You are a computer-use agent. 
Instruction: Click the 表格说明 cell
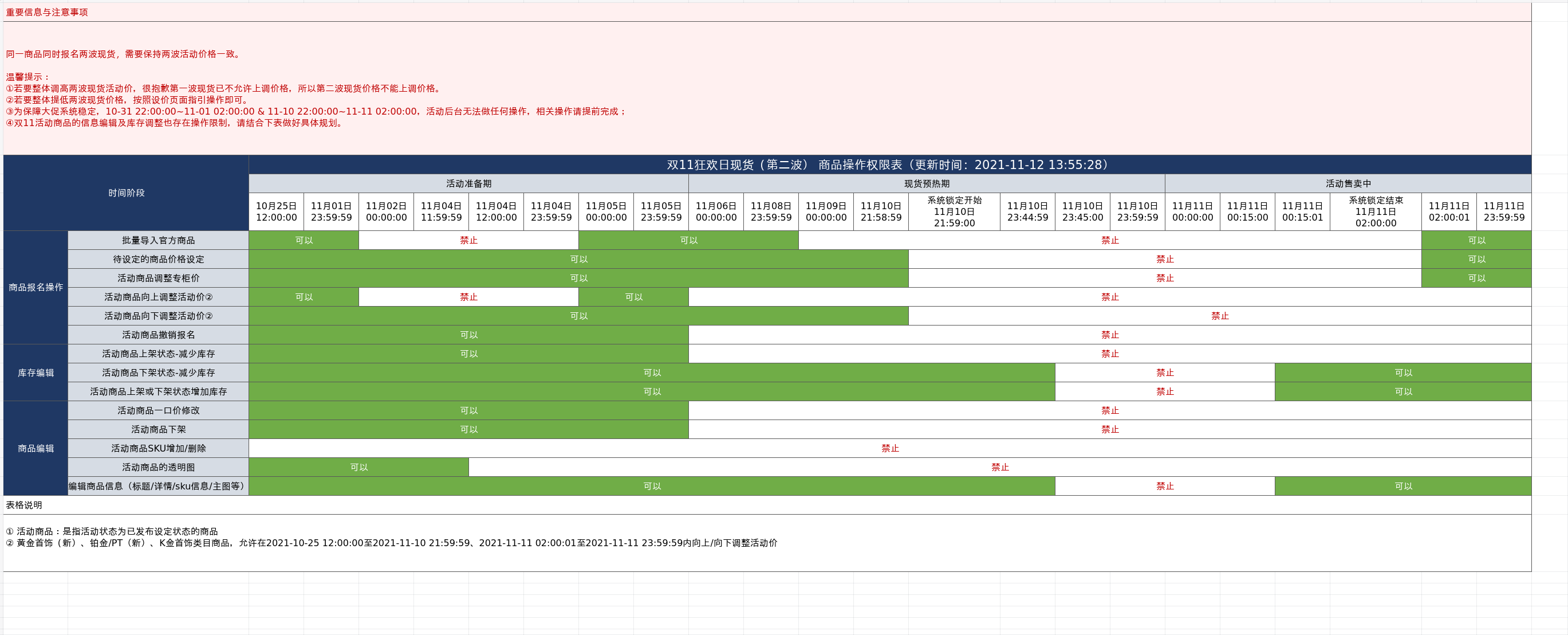(25, 504)
